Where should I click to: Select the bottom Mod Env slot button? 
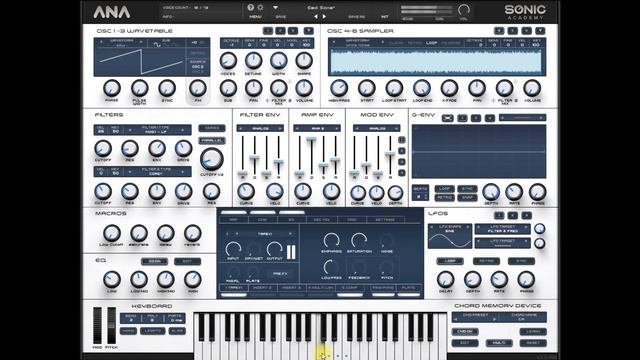(x=402, y=173)
